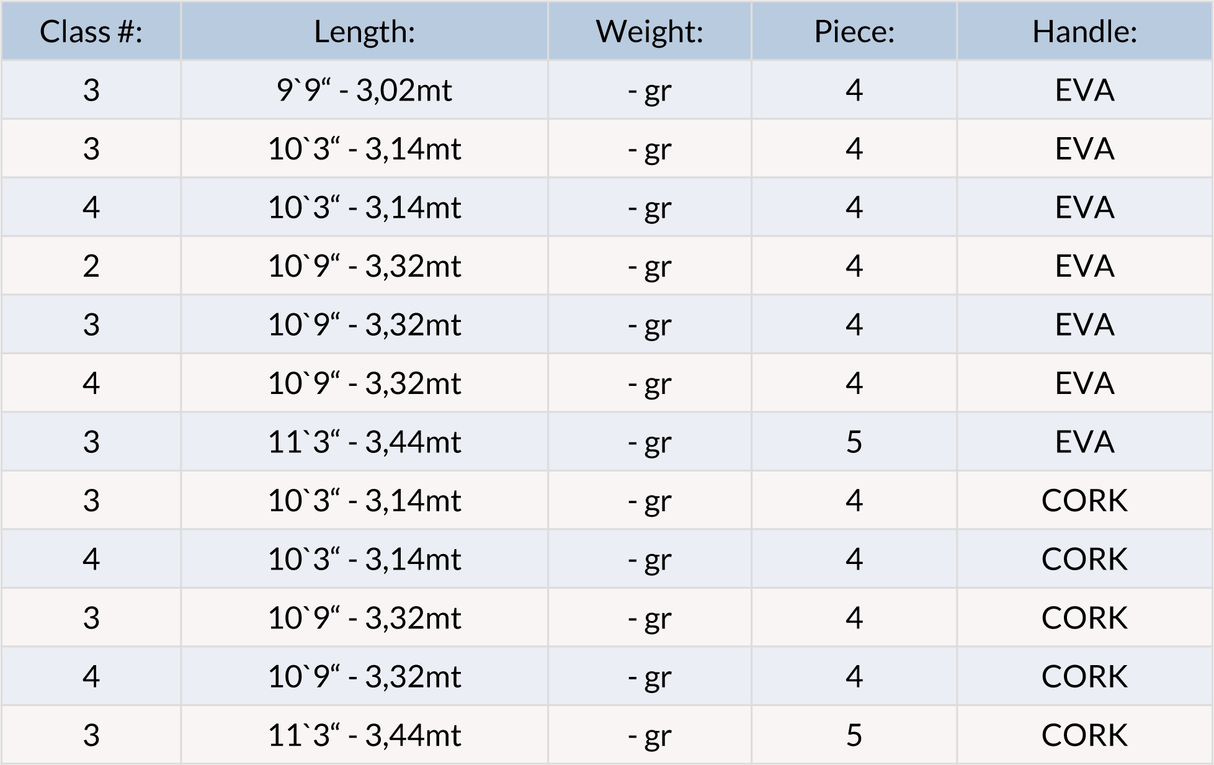The image size is (1214, 765).
Task: Click EVA handle in the class 2 row
Action: [1084, 267]
